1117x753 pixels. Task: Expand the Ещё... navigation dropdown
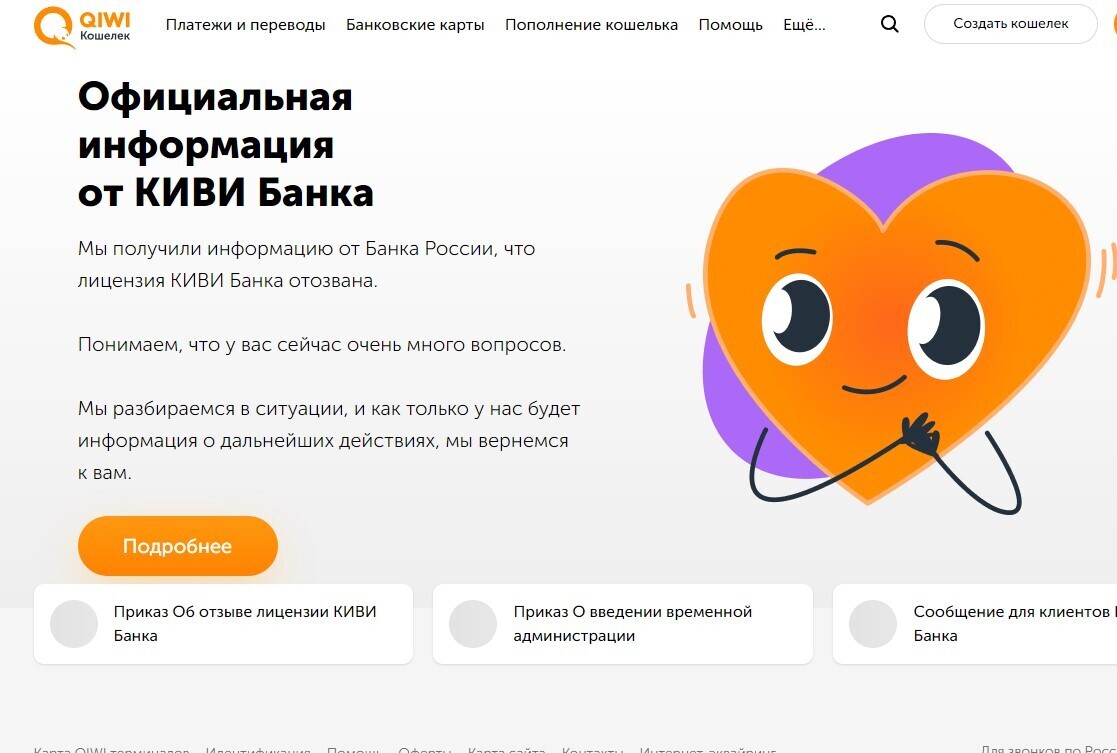coord(804,25)
